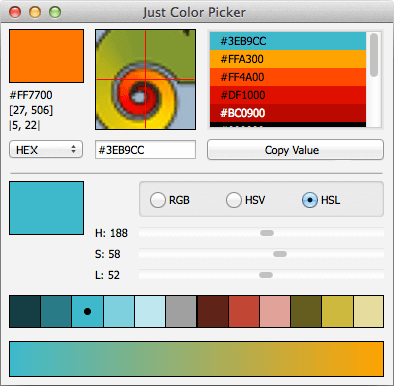
Task: Pick the dark olive palette swatch
Action: point(306,311)
